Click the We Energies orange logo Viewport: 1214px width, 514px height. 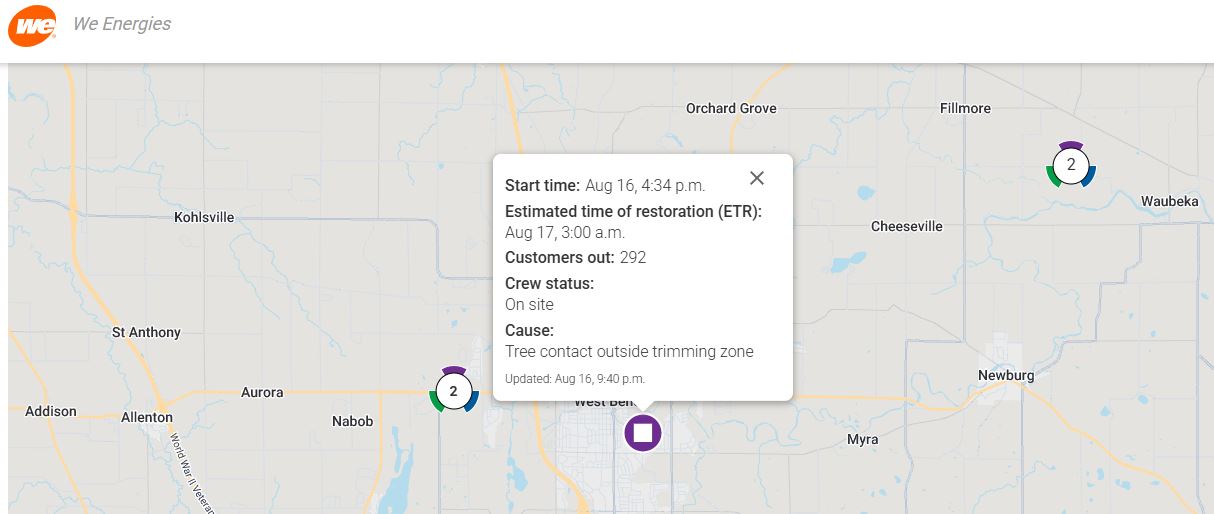click(x=32, y=25)
